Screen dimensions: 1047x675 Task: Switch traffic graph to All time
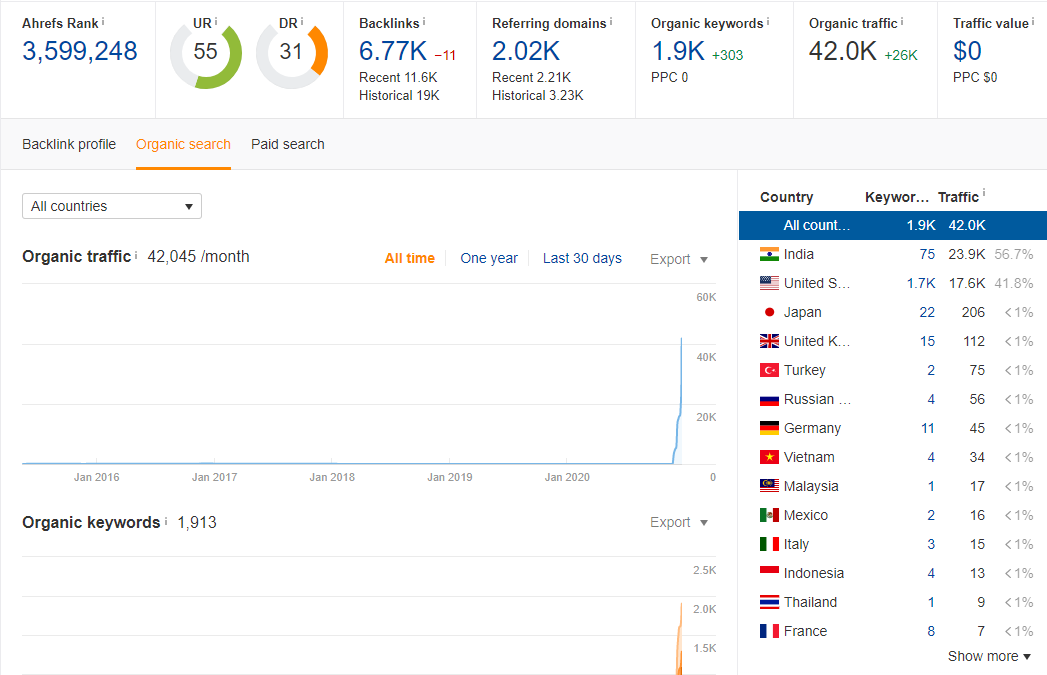click(410, 258)
